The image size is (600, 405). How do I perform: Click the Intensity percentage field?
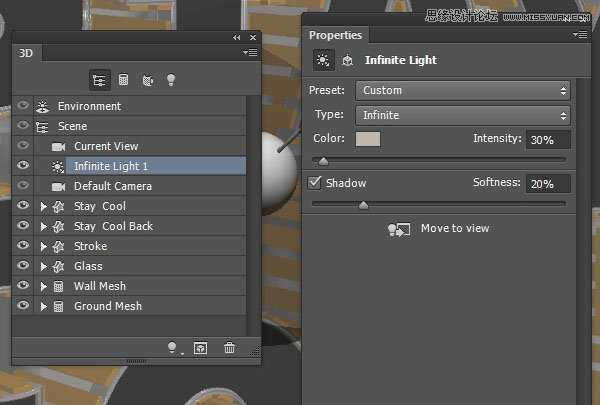[x=549, y=140]
